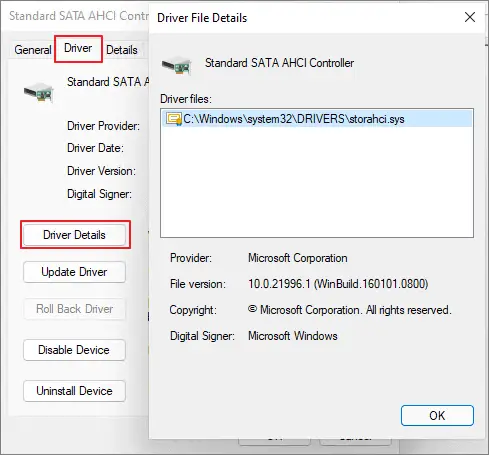Click the controller device icon in the Driver tab
Screen dimensions: 489x455
39,92
